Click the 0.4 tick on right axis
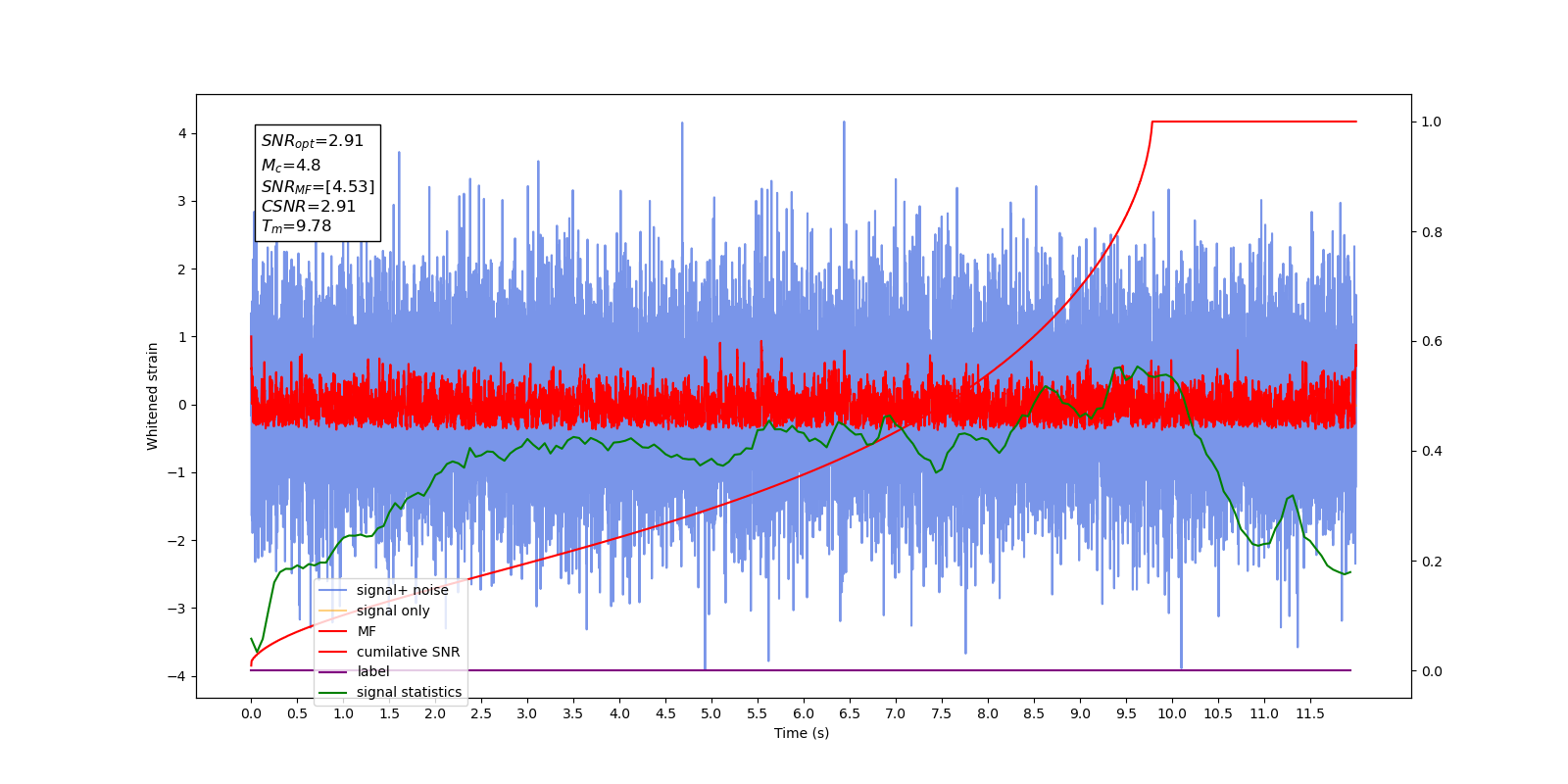Viewport: 1568px width, 784px height. click(1432, 451)
